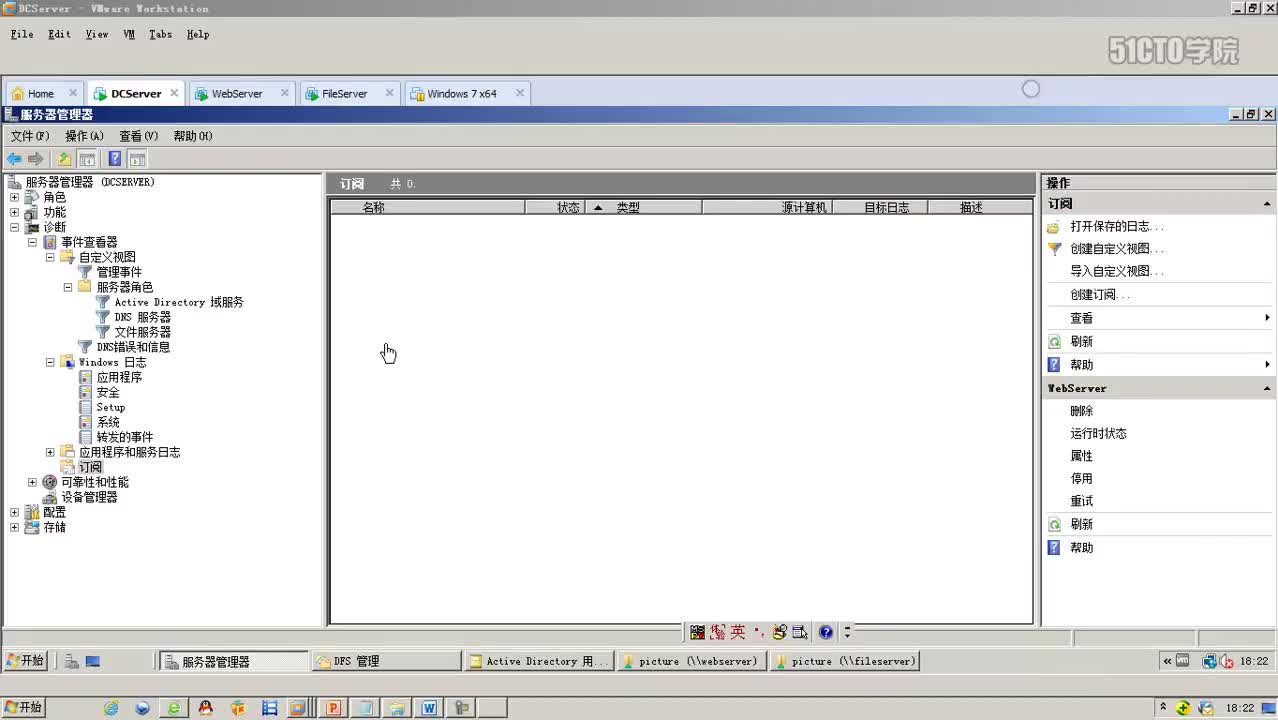
Task: Click 重试 action for WebServer
Action: pos(1081,501)
